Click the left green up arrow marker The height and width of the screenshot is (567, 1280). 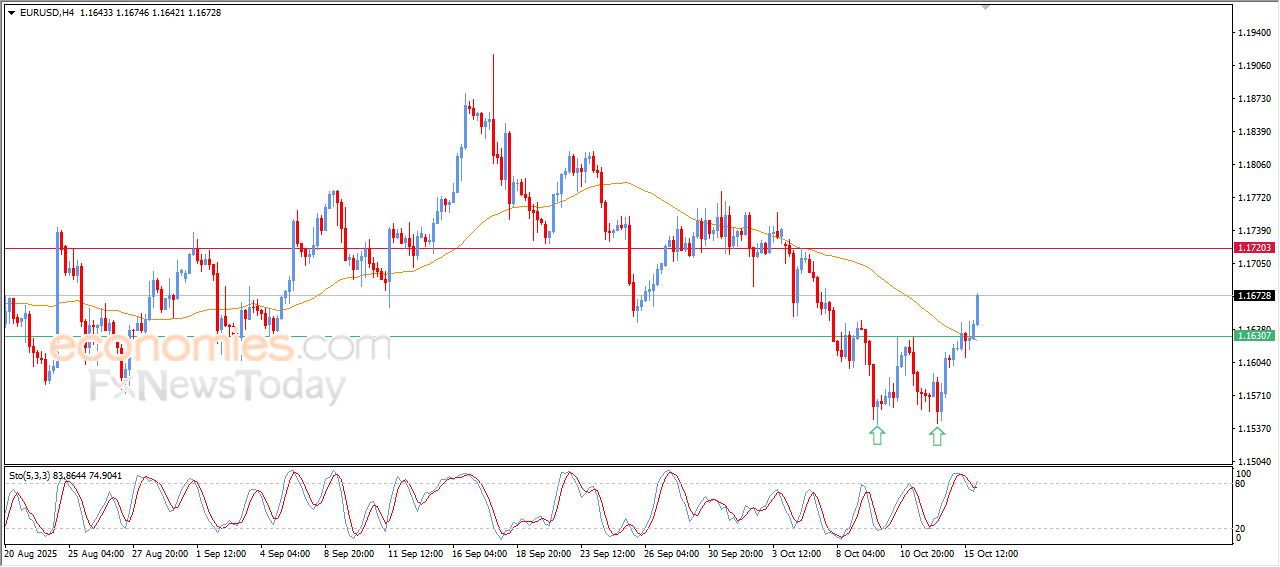click(x=877, y=435)
